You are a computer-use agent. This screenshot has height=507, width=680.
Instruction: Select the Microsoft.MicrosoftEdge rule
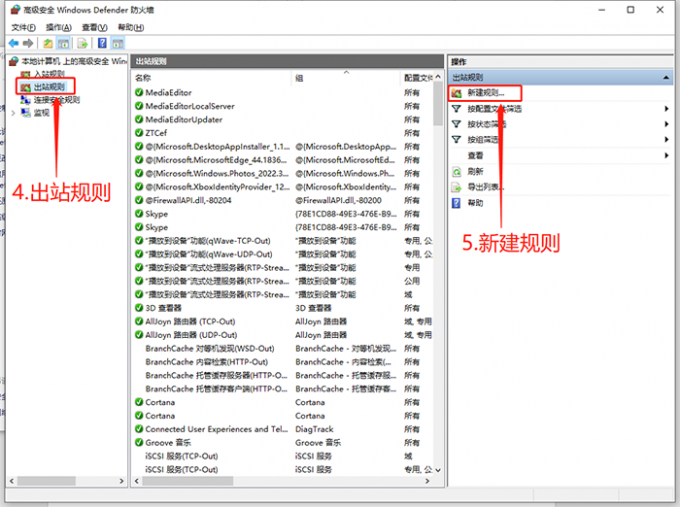pos(216,160)
